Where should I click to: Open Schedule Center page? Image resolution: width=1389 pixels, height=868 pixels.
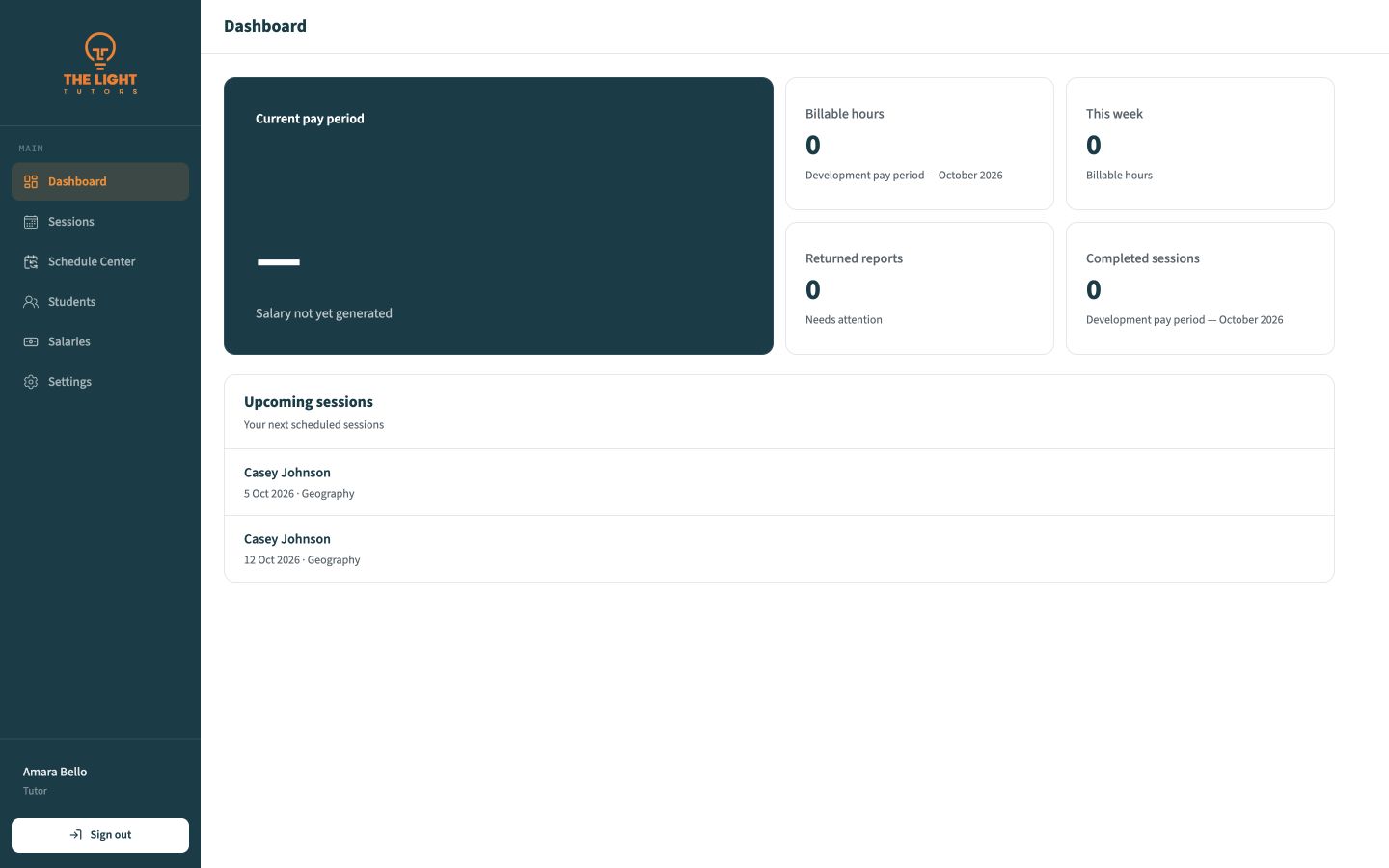100,261
